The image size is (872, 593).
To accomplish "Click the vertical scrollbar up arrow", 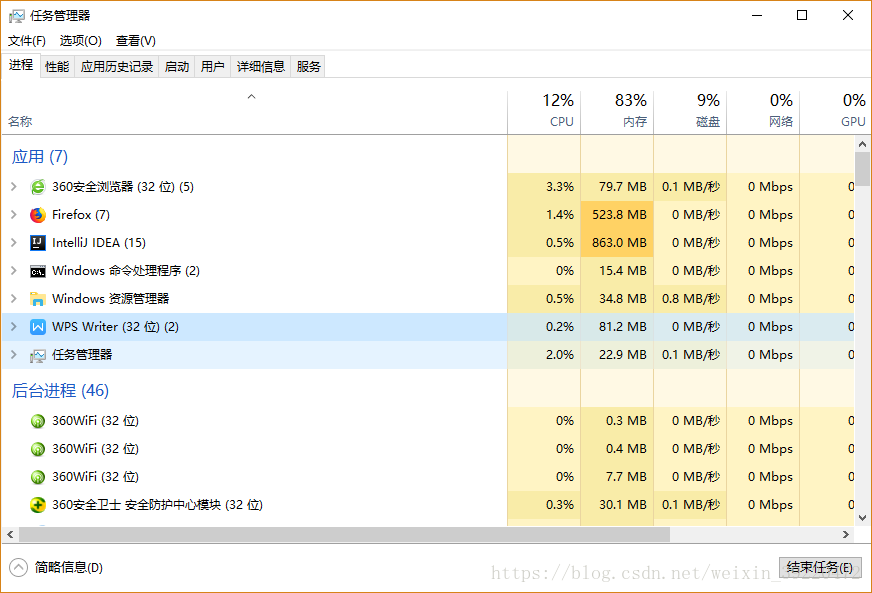I will pyautogui.click(x=863, y=144).
